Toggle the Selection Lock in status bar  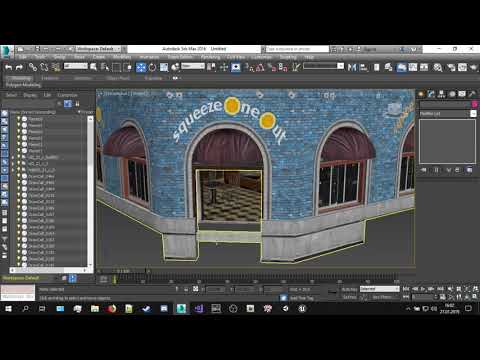pyautogui.click(x=186, y=289)
